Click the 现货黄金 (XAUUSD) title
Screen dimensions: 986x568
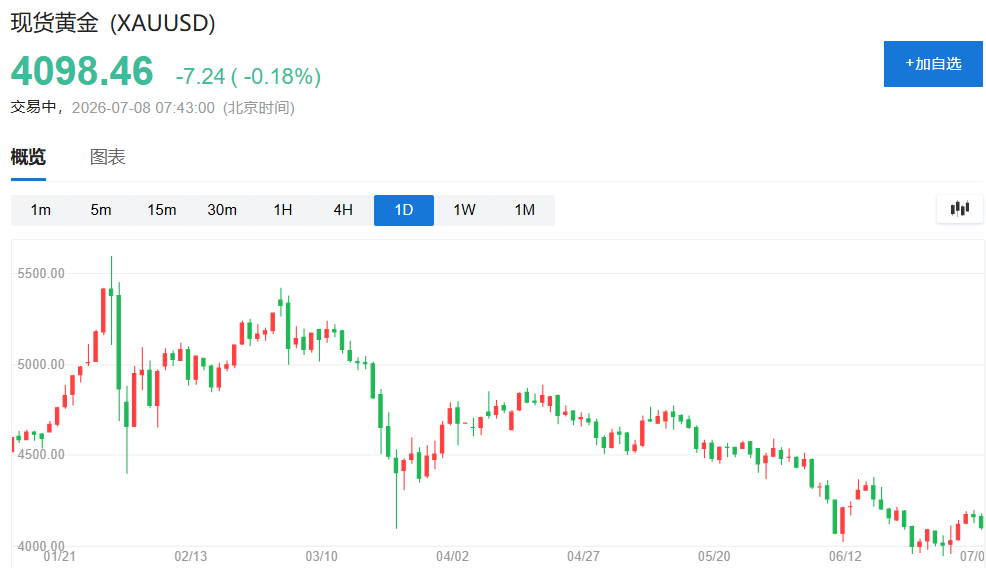click(x=113, y=23)
